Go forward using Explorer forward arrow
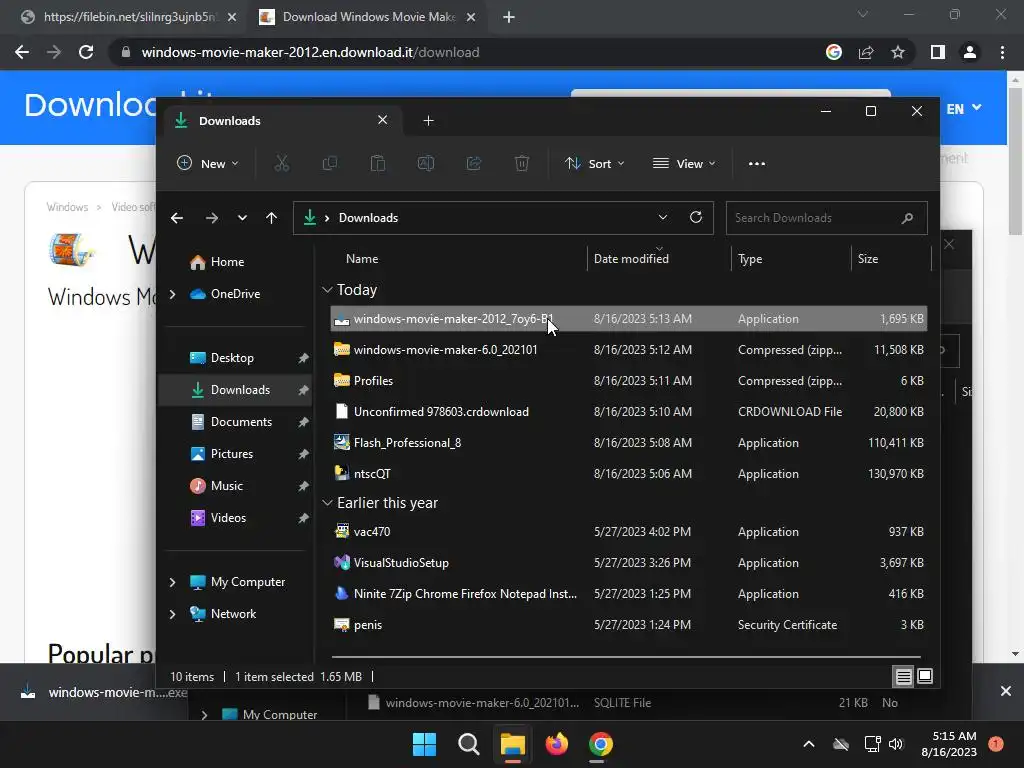This screenshot has width=1024, height=768. (x=212, y=217)
